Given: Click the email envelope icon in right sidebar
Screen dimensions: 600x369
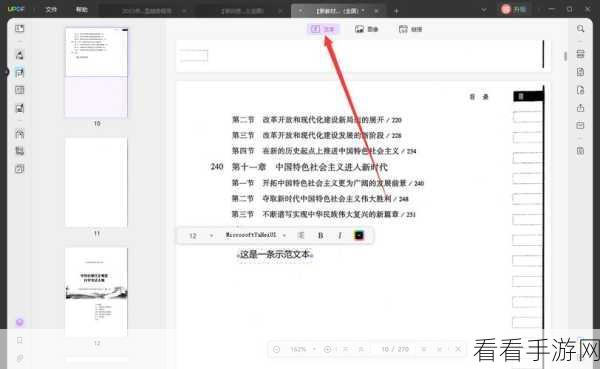Looking at the screenshot, I should pos(580,126).
